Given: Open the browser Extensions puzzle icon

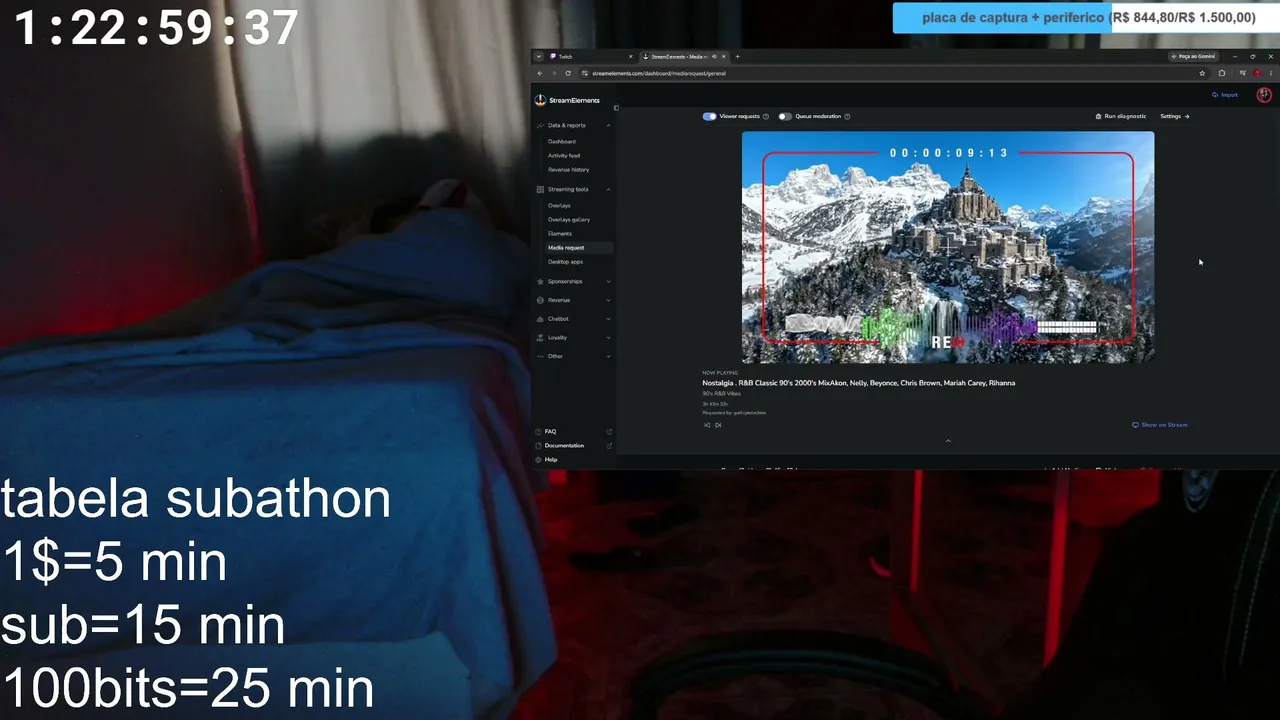Looking at the screenshot, I should coord(1221,73).
